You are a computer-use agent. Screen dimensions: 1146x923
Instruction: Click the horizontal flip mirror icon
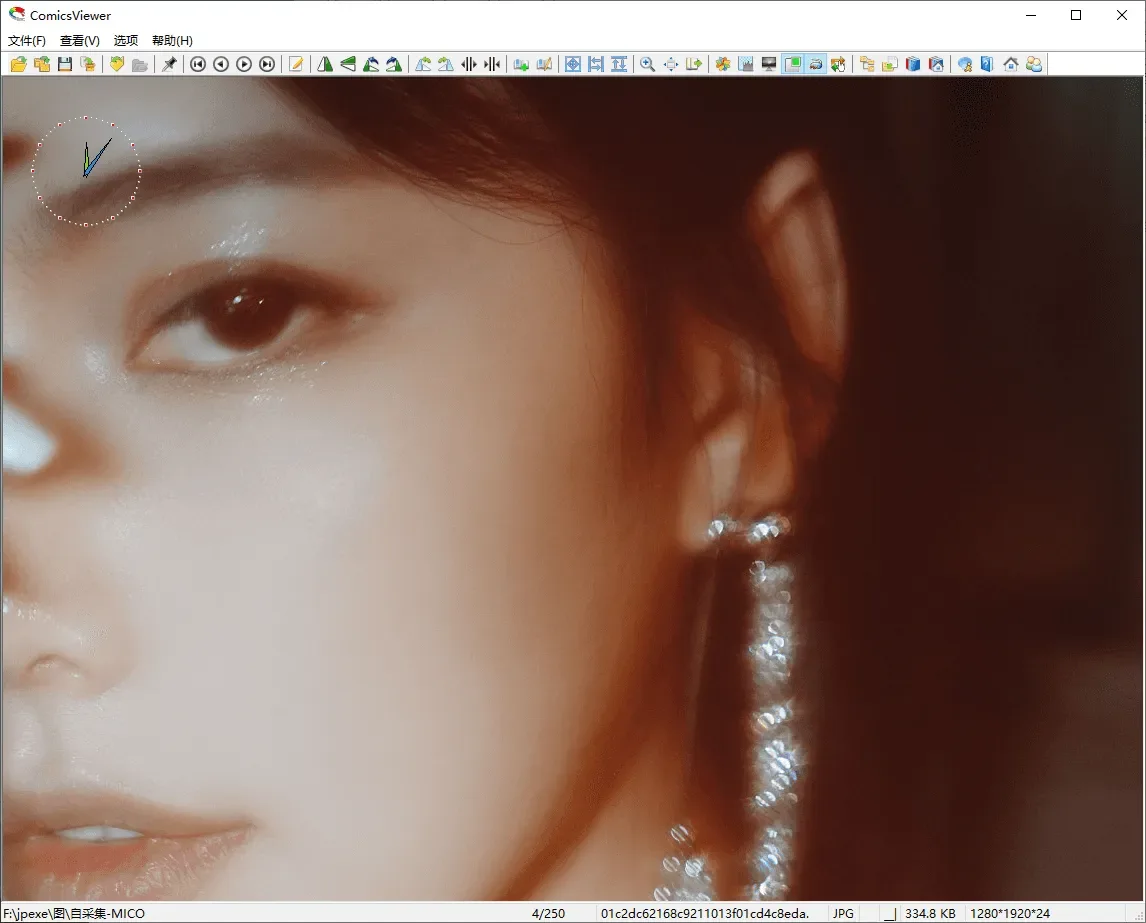(325, 64)
